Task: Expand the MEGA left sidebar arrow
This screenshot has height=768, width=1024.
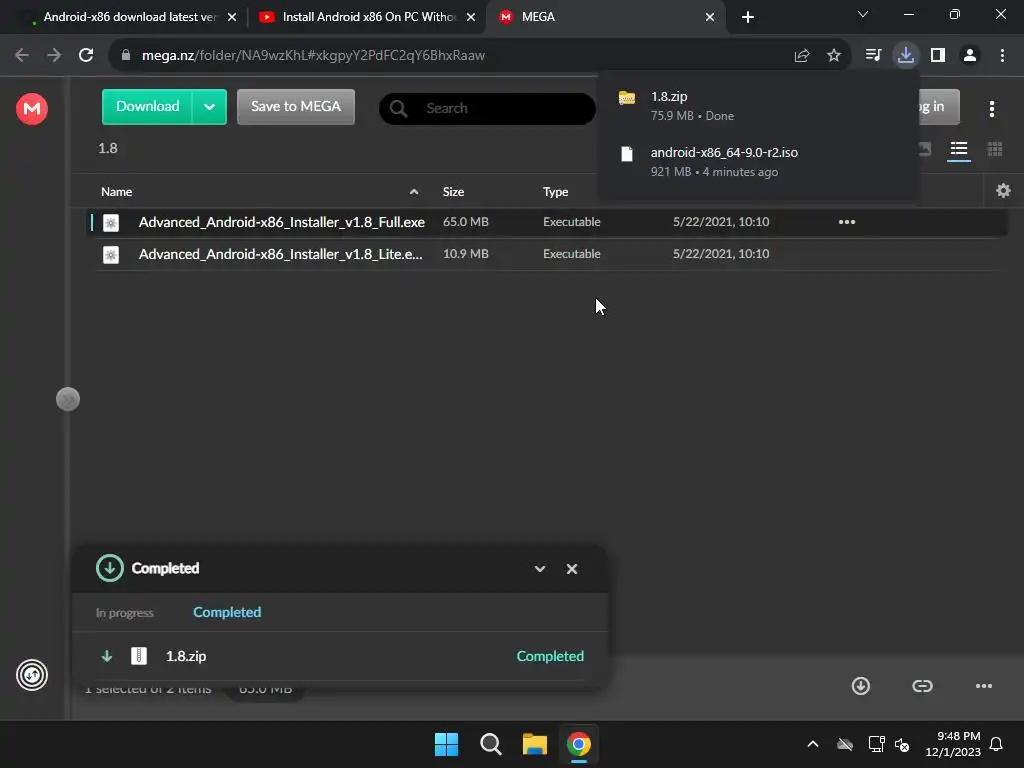Action: (x=68, y=399)
